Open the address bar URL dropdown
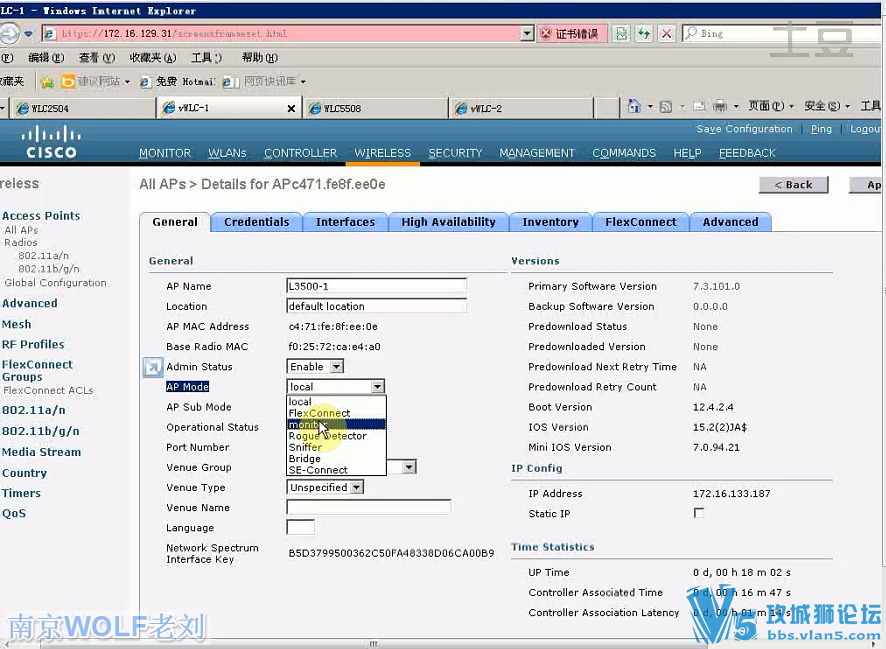Screen dimensions: 886x649 point(527,34)
